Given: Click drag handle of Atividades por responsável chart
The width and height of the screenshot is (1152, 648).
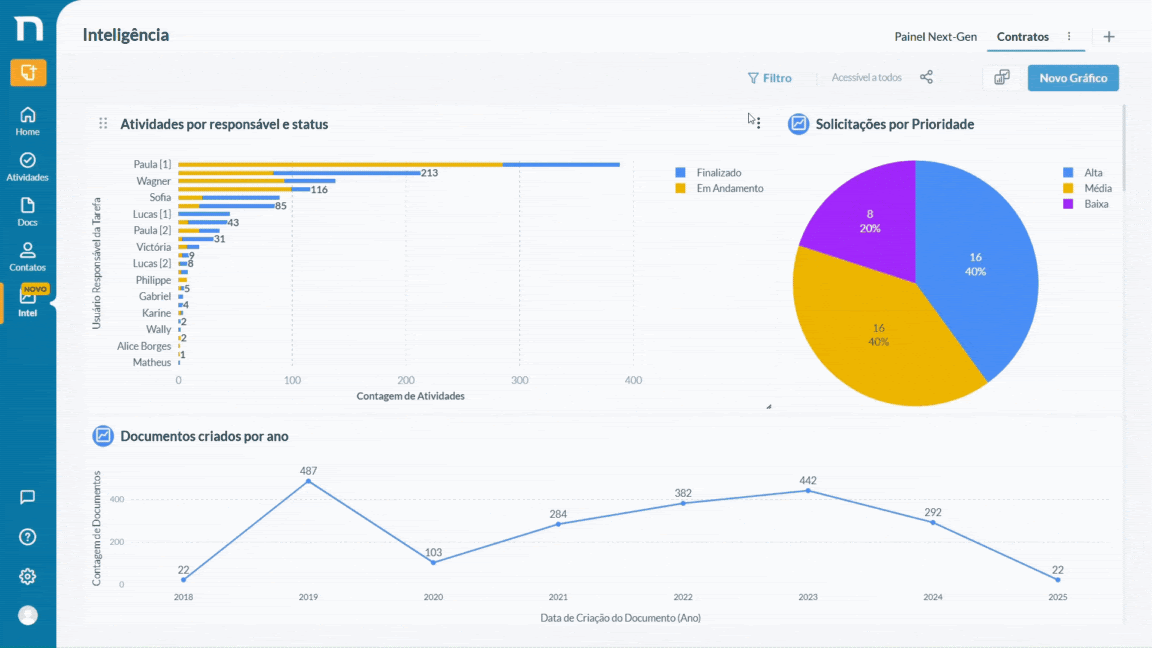Looking at the screenshot, I should 103,123.
